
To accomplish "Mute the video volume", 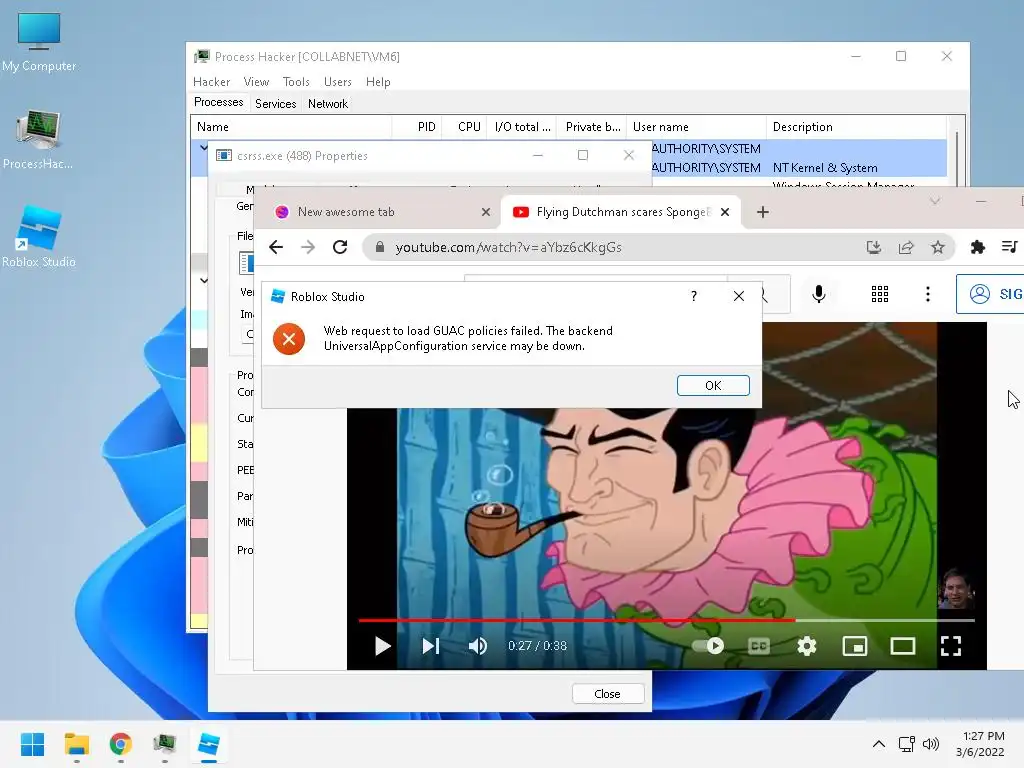I will coord(477,646).
